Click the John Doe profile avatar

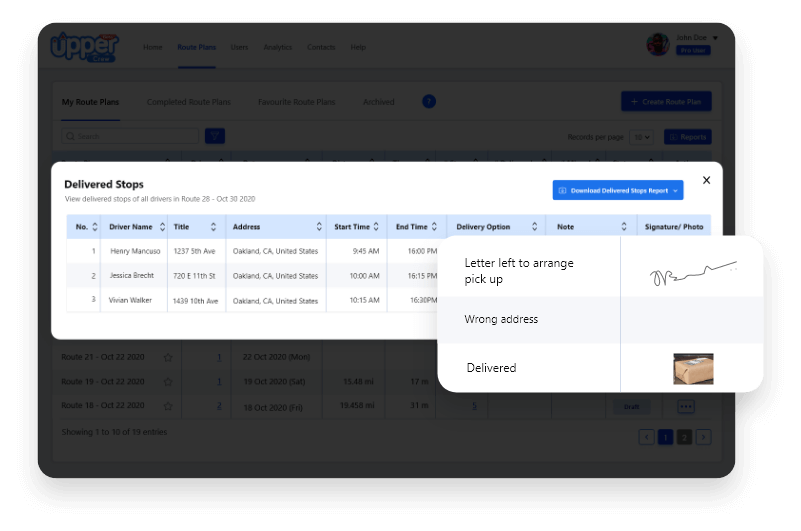pos(658,44)
